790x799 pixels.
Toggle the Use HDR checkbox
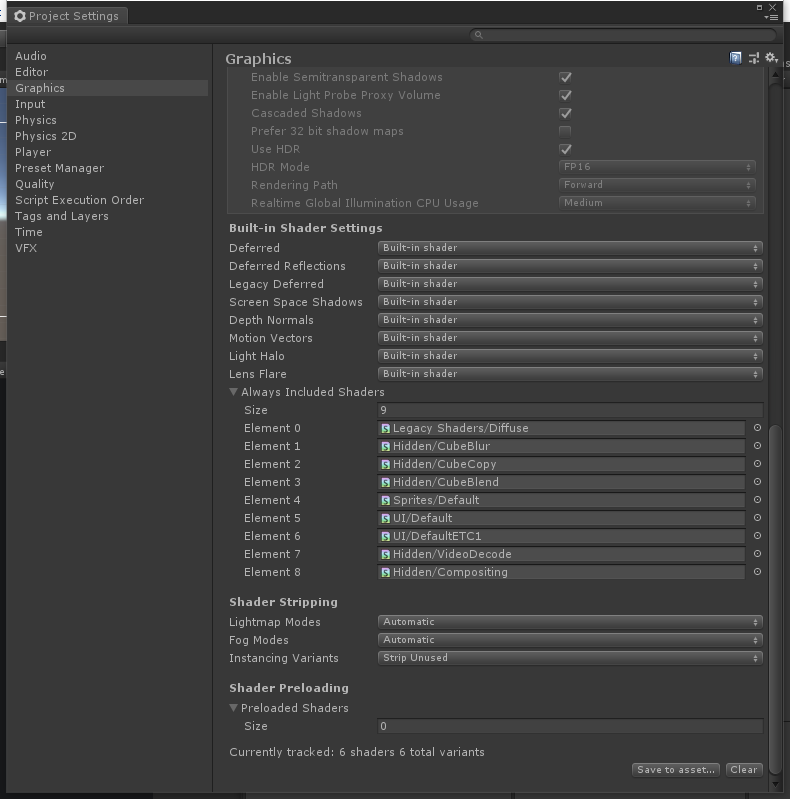point(565,149)
